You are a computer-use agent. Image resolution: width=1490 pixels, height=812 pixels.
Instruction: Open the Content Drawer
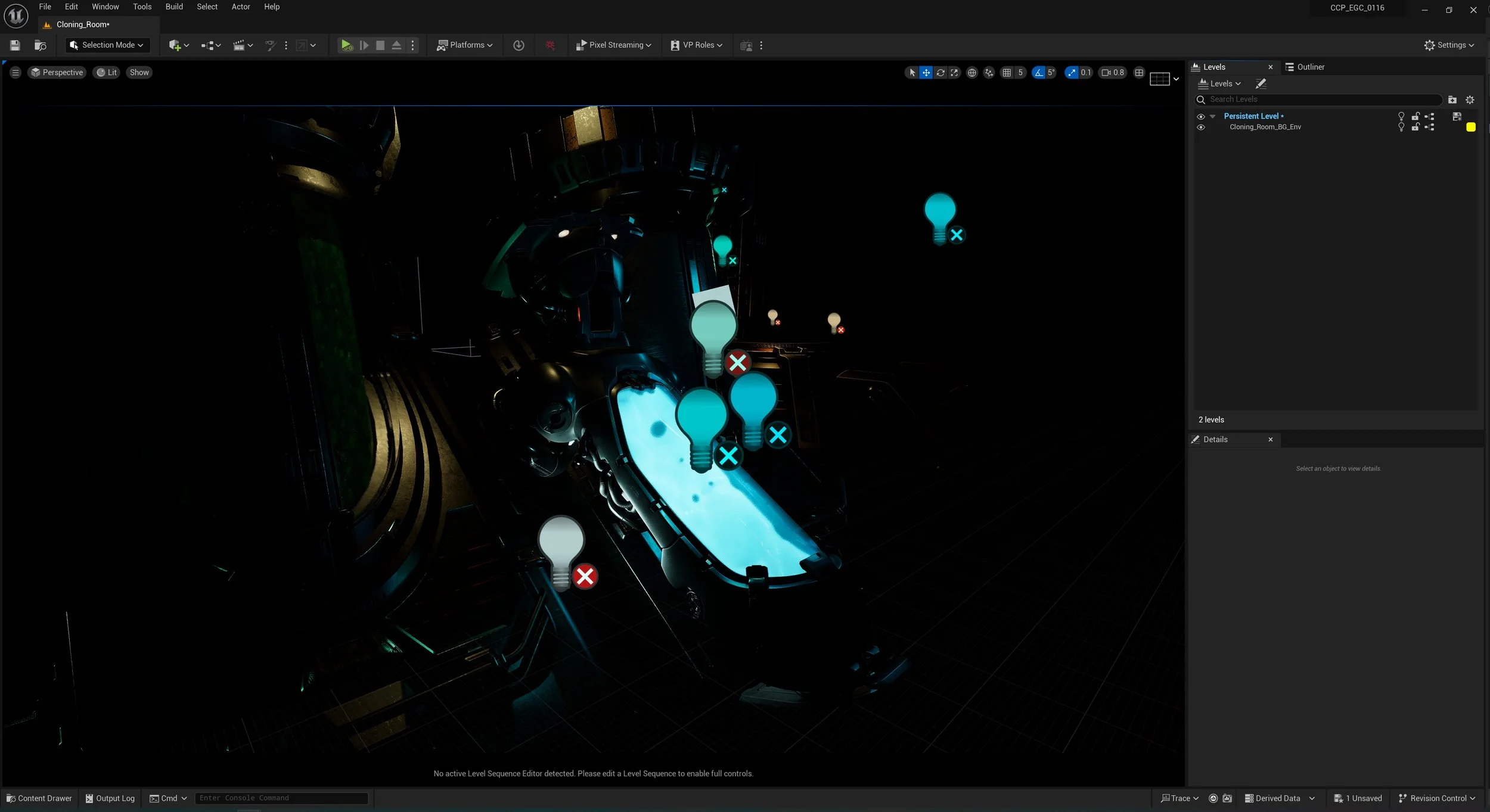click(x=39, y=798)
